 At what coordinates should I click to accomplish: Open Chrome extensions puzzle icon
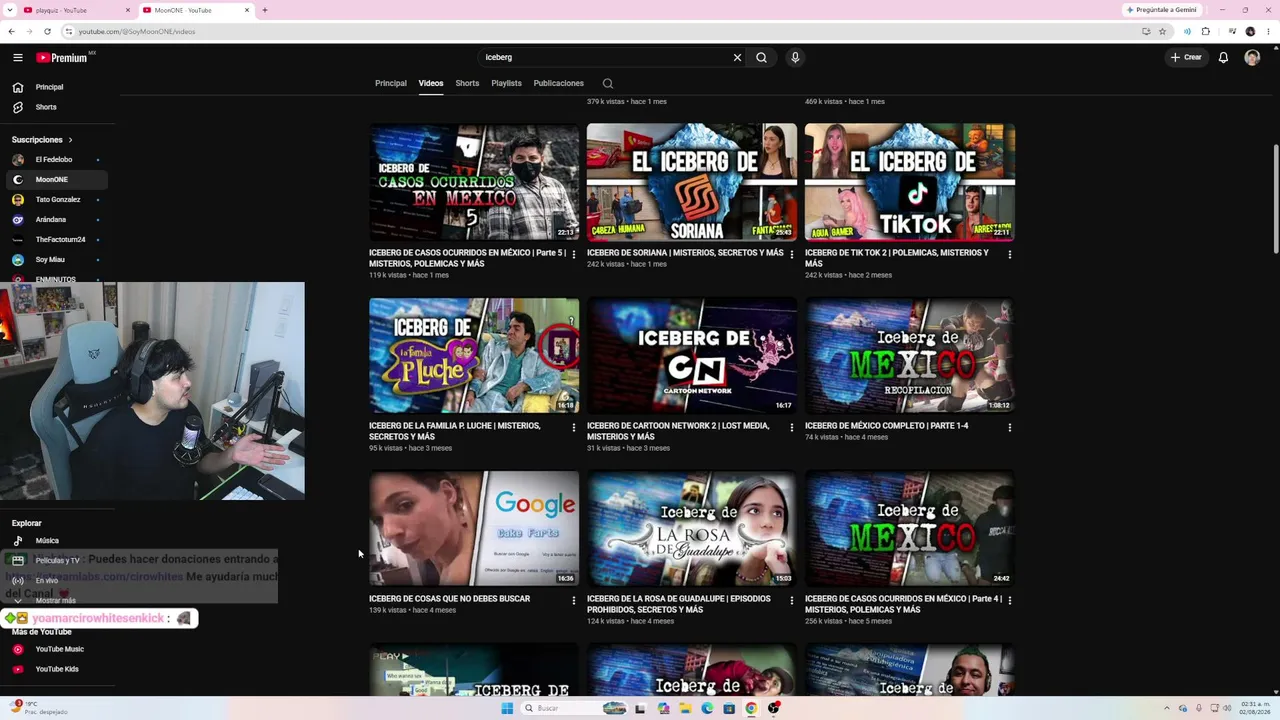(1206, 31)
